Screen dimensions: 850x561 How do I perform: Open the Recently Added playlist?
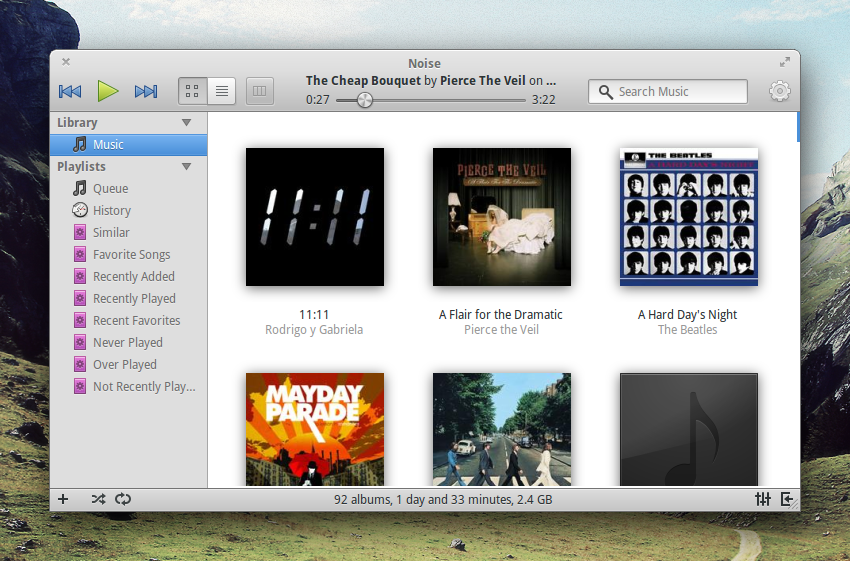coord(133,277)
